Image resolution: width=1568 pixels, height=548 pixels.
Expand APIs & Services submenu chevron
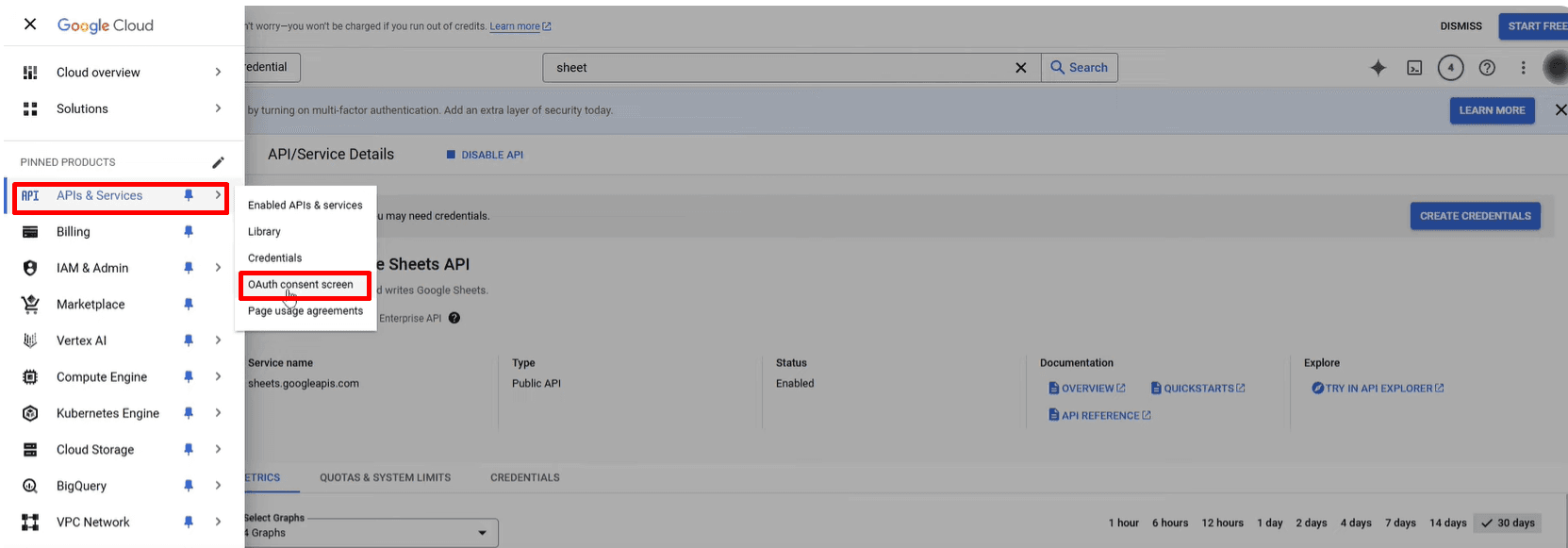pyautogui.click(x=218, y=195)
